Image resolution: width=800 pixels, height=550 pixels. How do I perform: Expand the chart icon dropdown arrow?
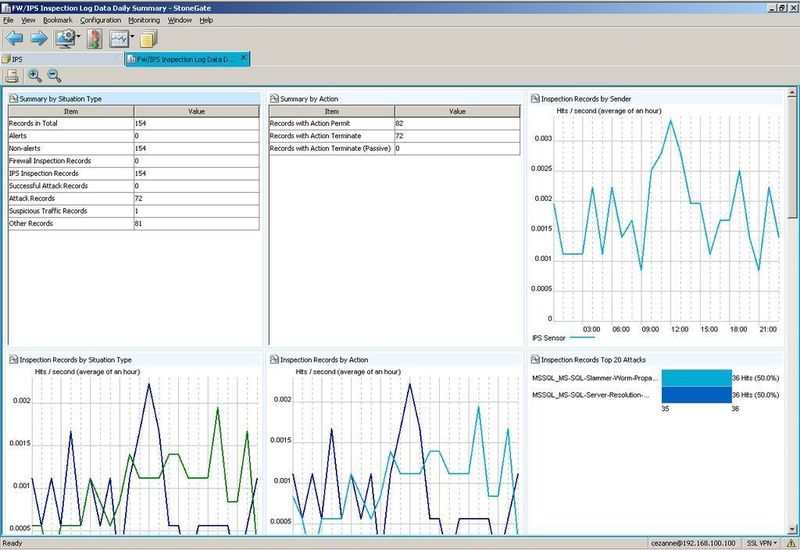tap(132, 36)
